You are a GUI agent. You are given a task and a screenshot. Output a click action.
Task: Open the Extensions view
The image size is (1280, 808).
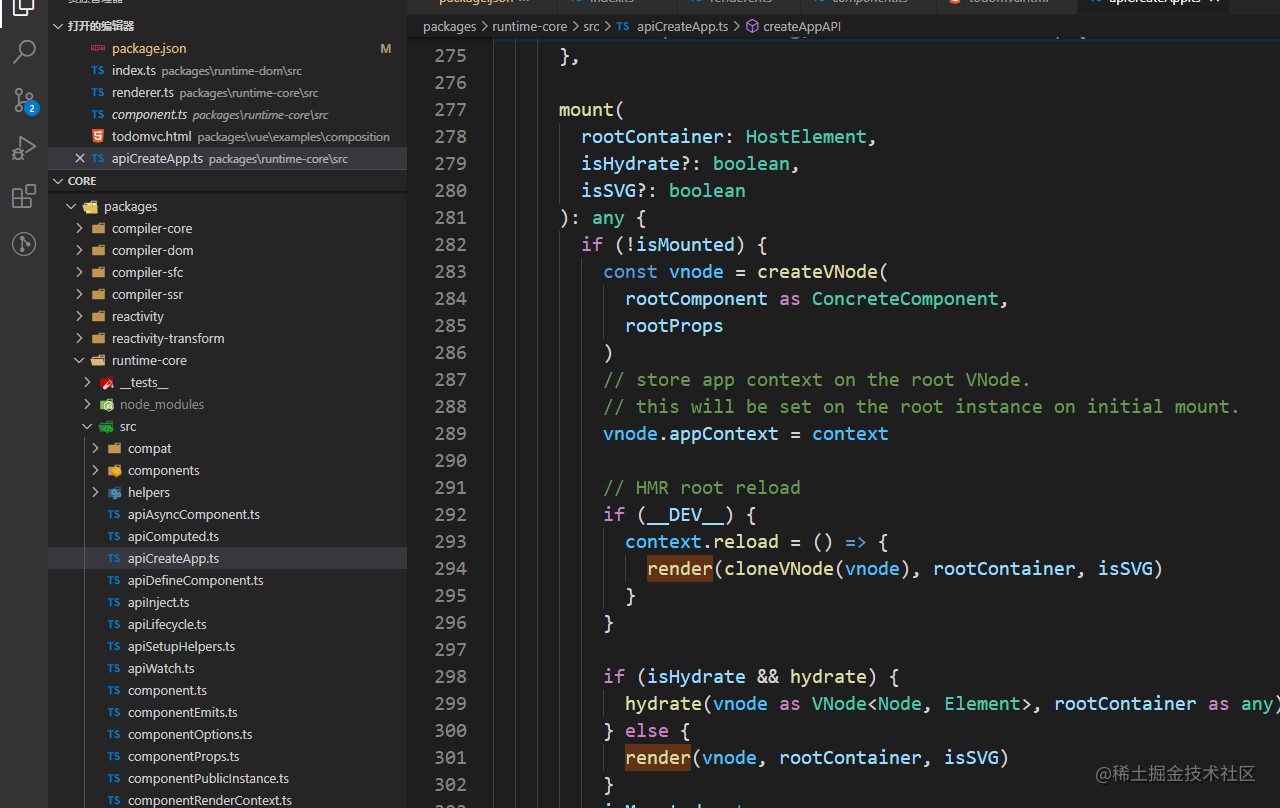point(24,196)
